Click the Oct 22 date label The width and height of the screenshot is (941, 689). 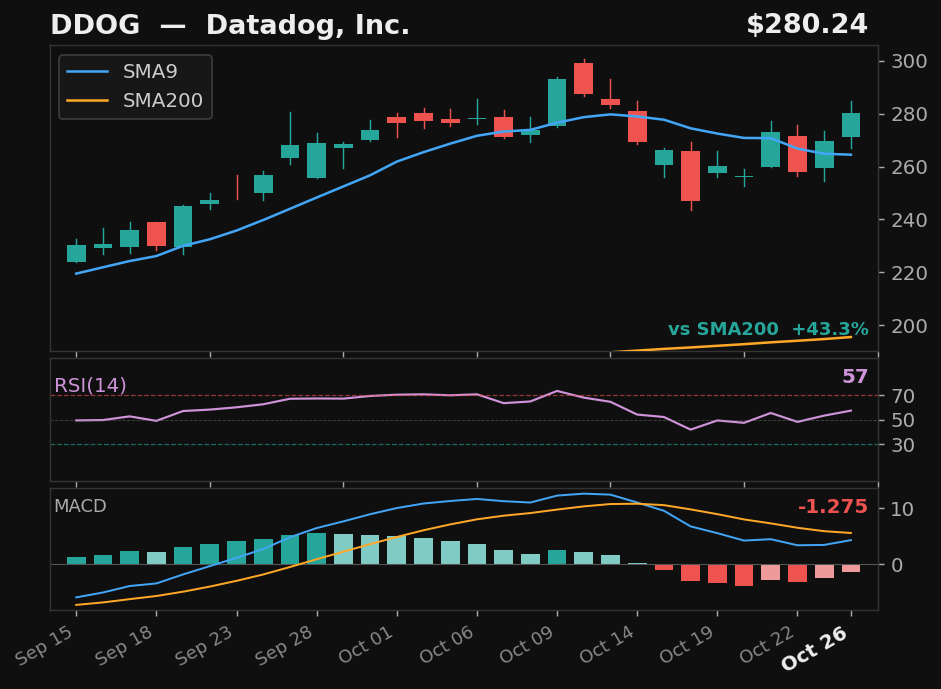pyautogui.click(x=767, y=645)
